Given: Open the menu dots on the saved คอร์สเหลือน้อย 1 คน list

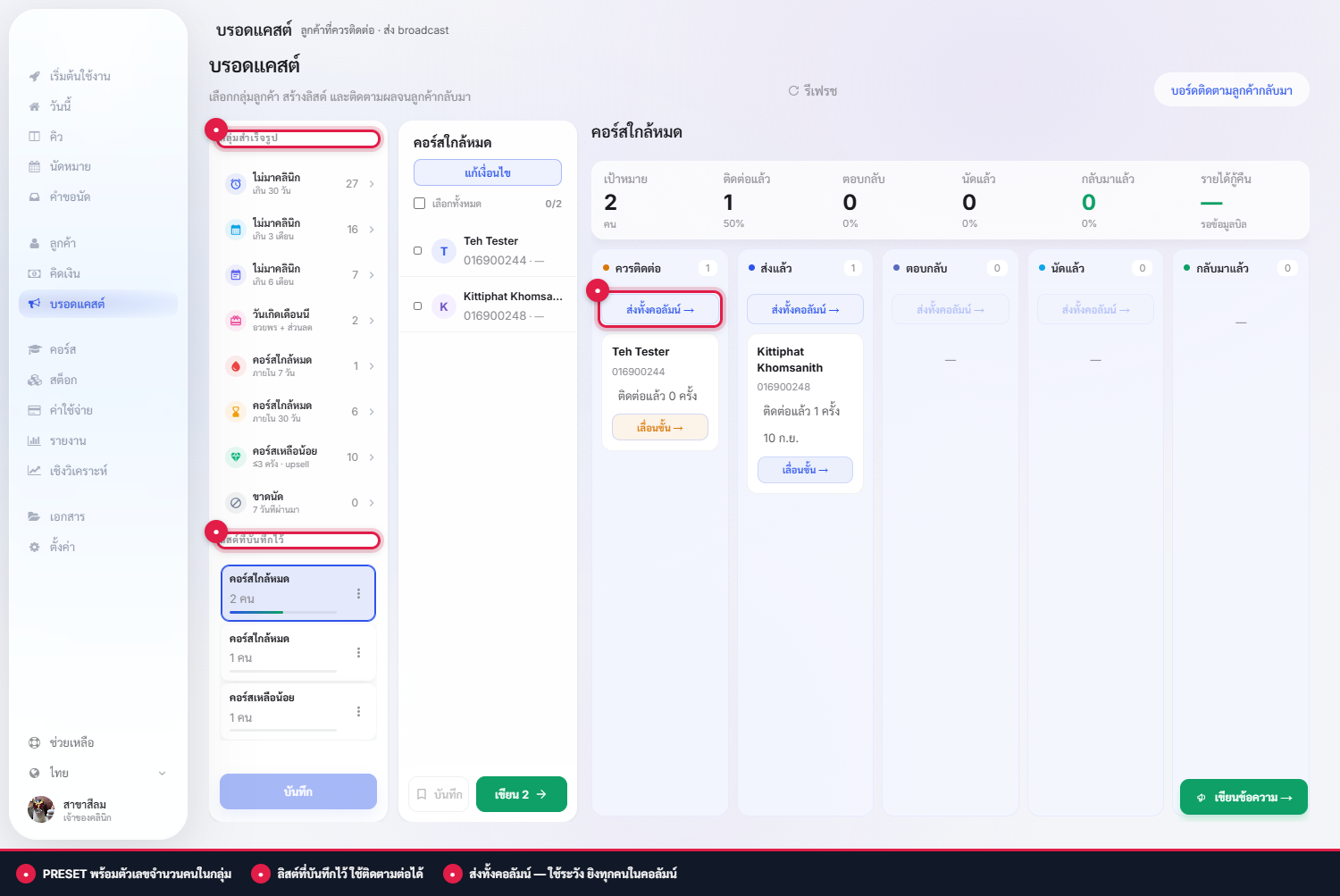Looking at the screenshot, I should [x=358, y=712].
